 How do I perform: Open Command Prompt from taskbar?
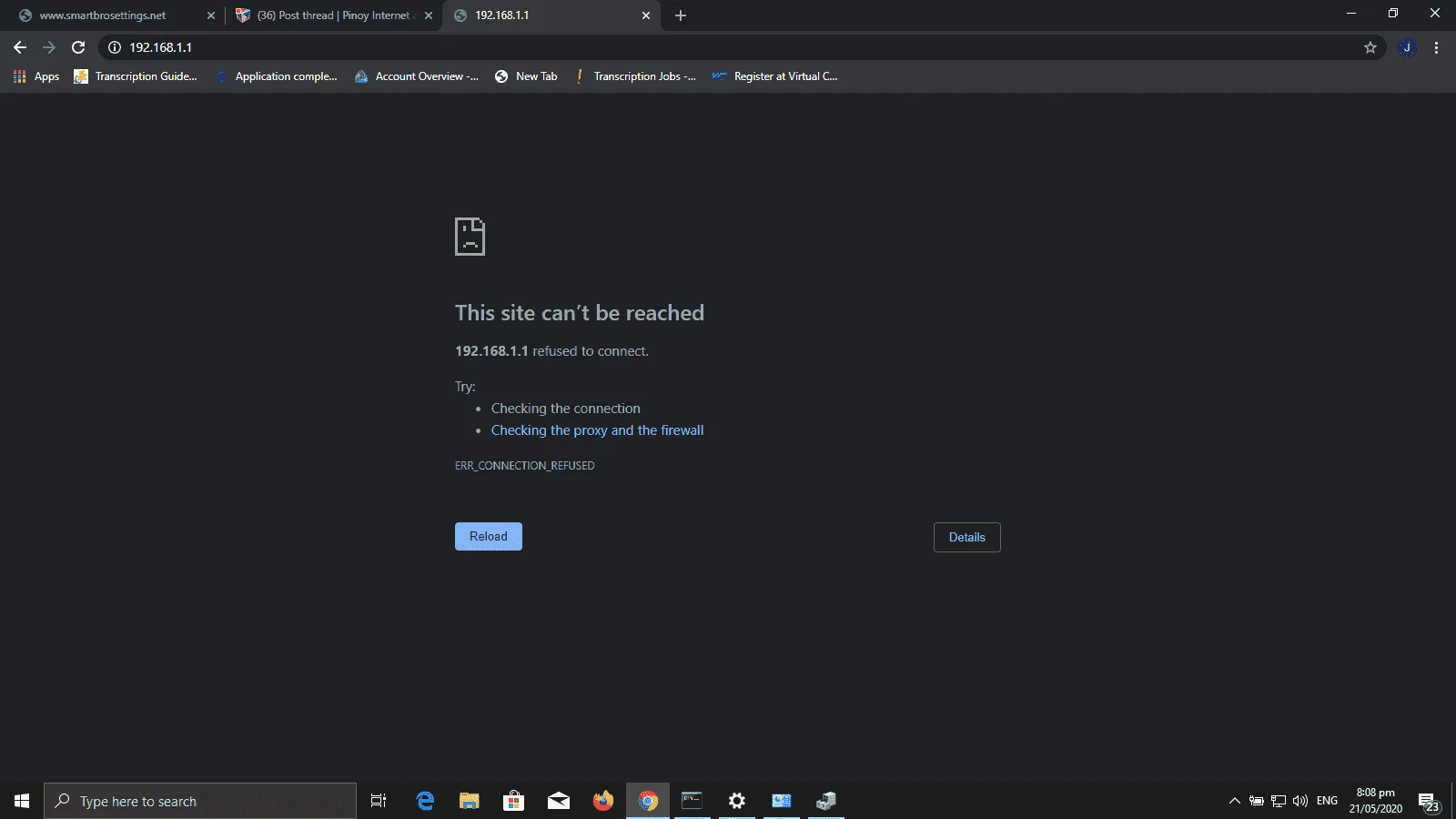tap(693, 801)
